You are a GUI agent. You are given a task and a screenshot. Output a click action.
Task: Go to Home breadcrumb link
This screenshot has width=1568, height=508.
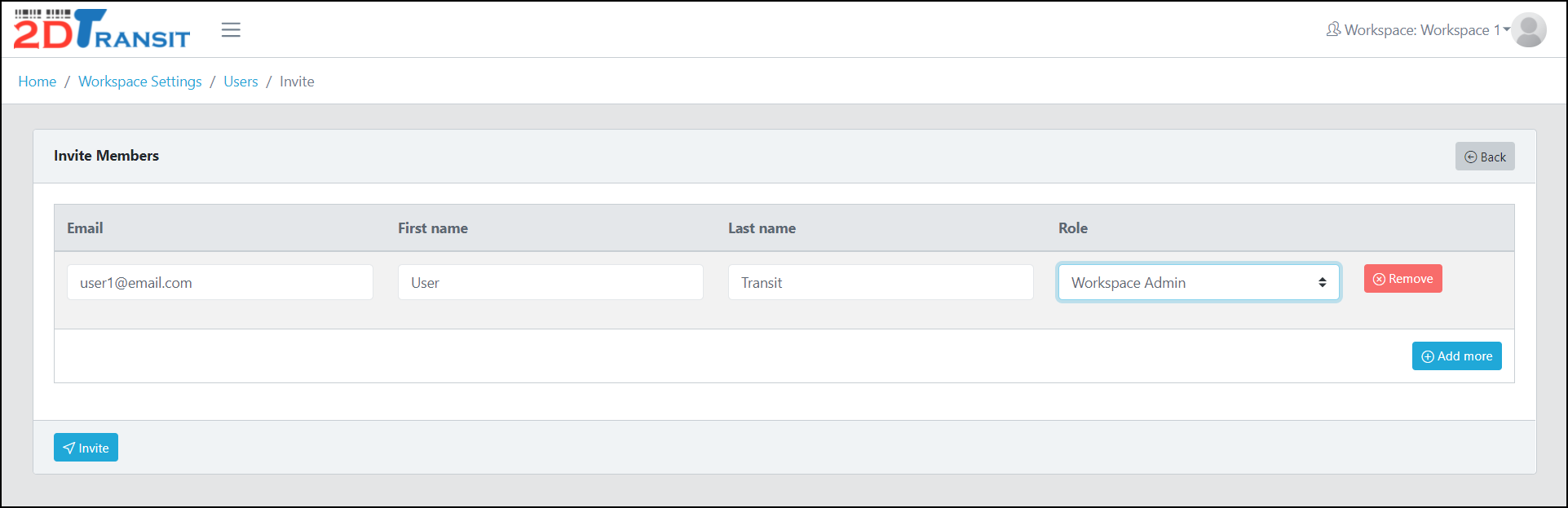pyautogui.click(x=38, y=82)
